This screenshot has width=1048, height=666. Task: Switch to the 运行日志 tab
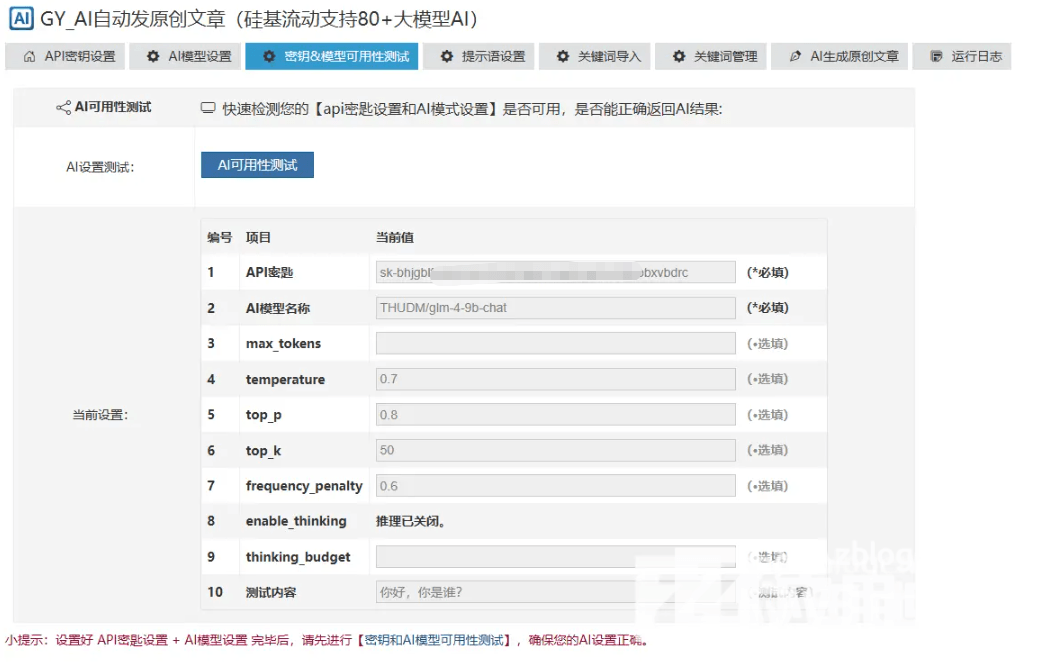966,57
